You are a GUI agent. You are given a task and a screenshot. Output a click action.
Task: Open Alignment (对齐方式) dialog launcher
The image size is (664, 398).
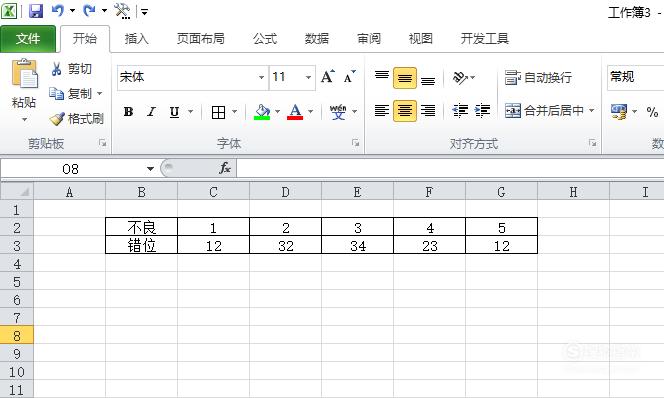pyautogui.click(x=592, y=143)
